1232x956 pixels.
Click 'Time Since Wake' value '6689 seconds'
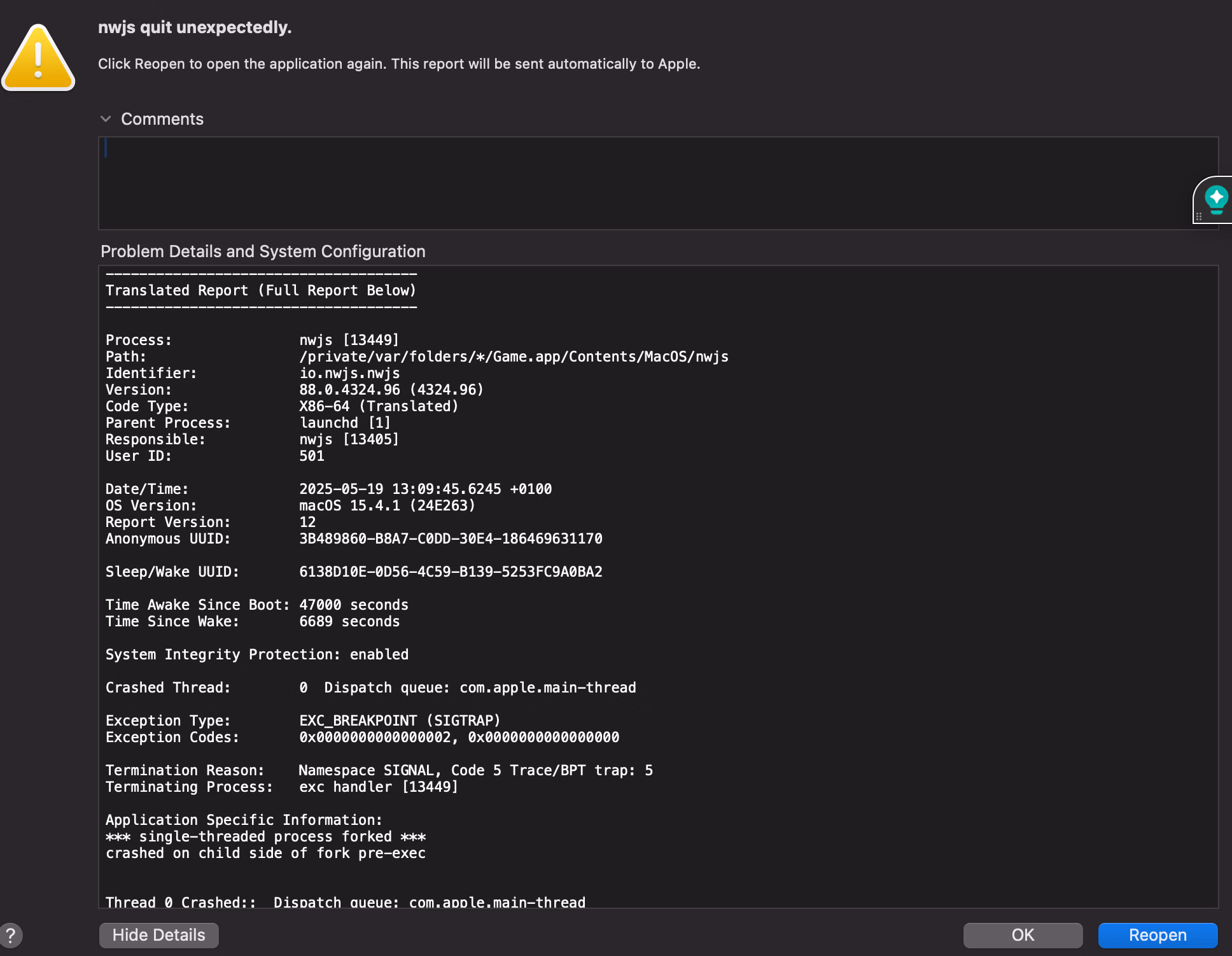point(349,621)
